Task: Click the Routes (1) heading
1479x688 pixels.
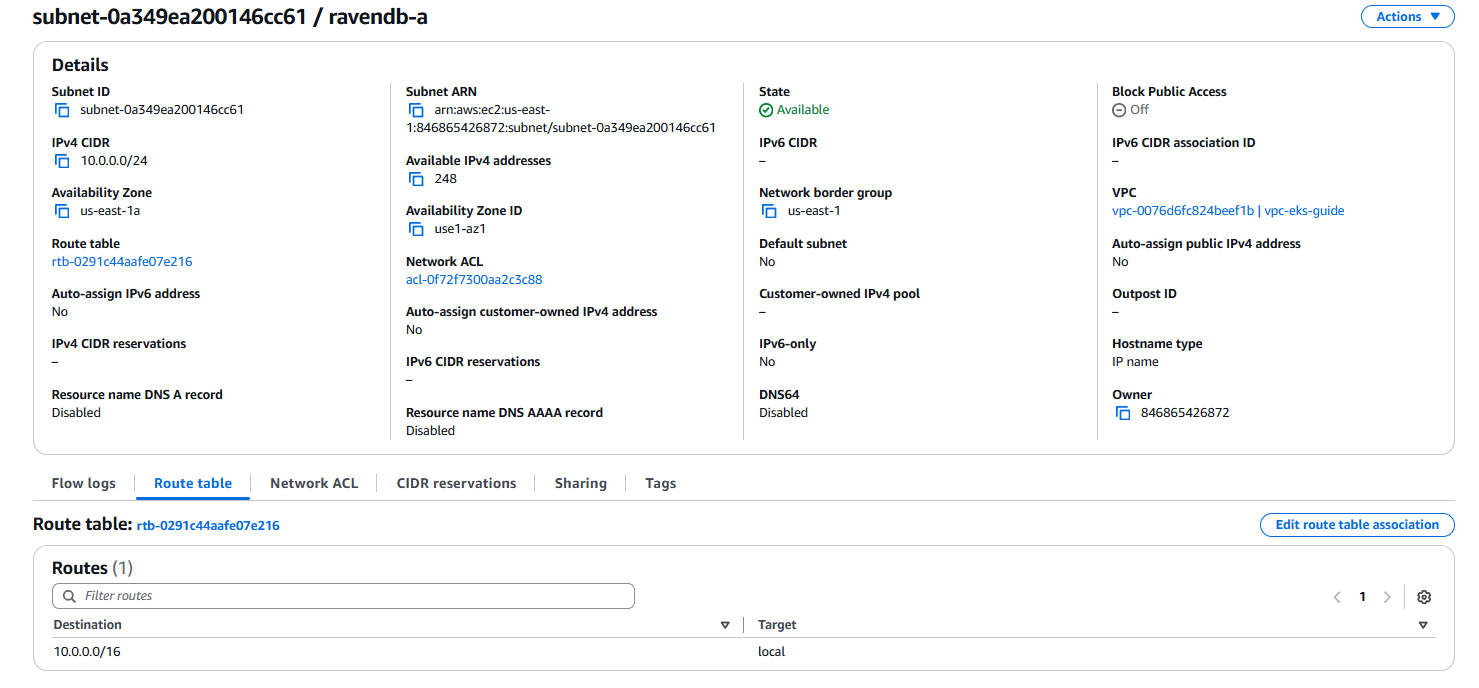Action: (92, 568)
